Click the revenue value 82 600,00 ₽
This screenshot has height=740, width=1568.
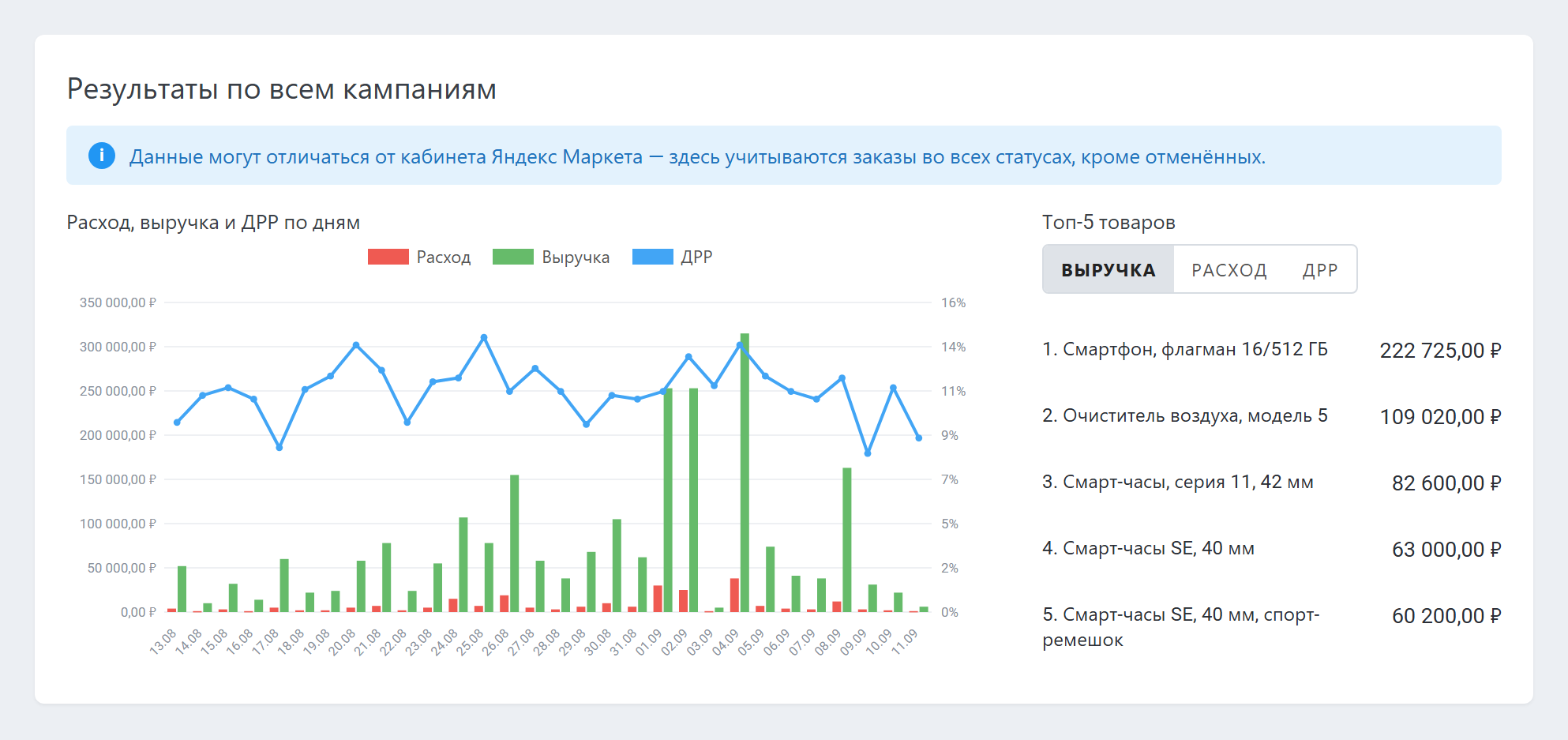(1446, 483)
